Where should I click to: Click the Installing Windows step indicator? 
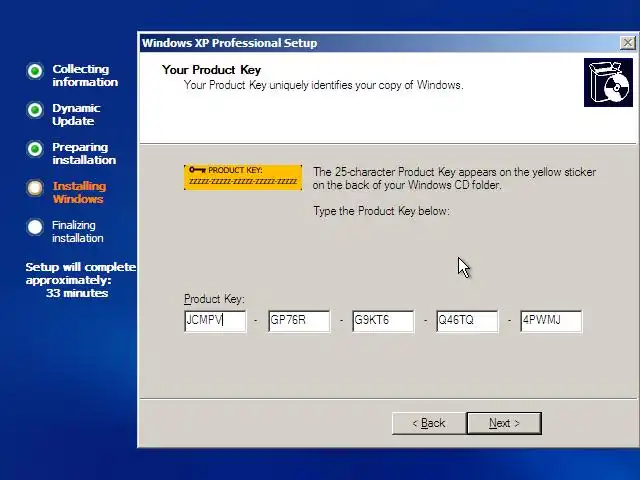35,188
